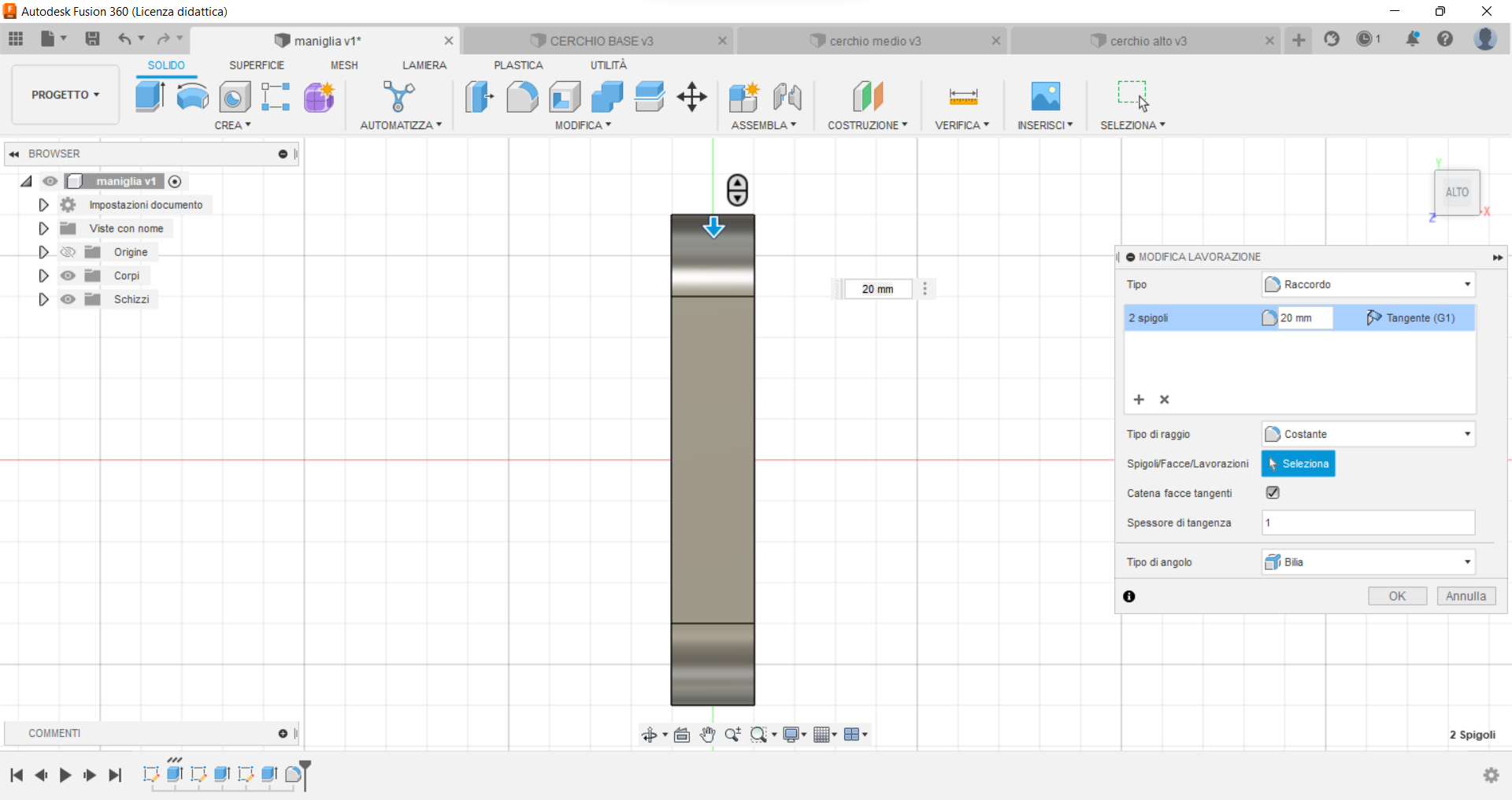Image resolution: width=1512 pixels, height=800 pixels.
Task: Hide the Schizzi folder
Action: (x=69, y=299)
